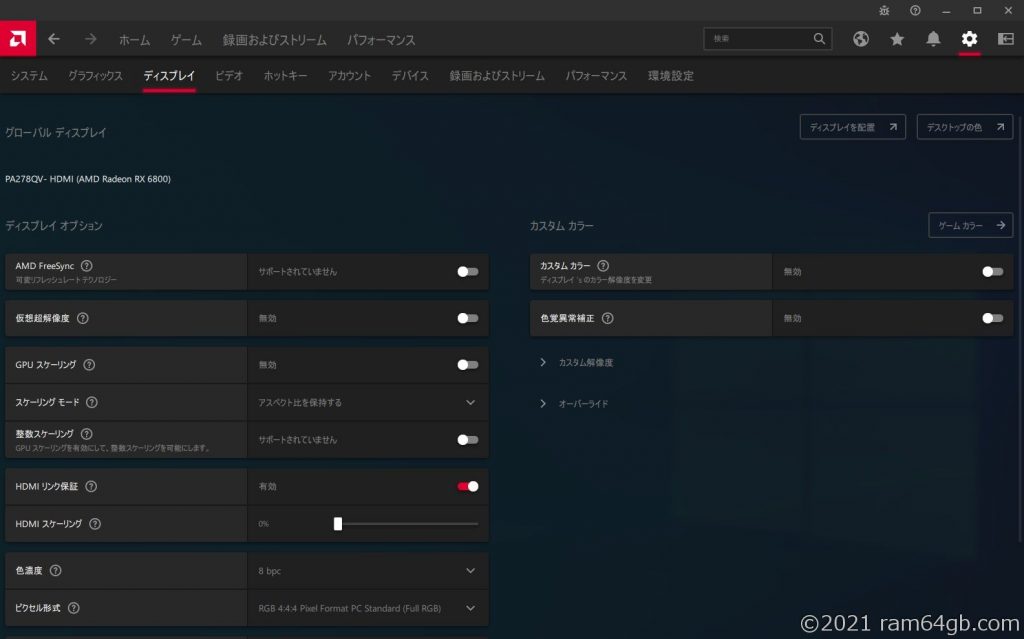Switch to デバイス tab
The image size is (1024, 639).
pos(410,76)
